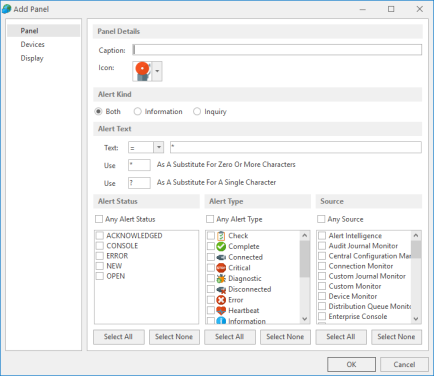The height and width of the screenshot is (376, 434).
Task: Check the Heartbeat alert type checkbox
Action: tap(211, 310)
